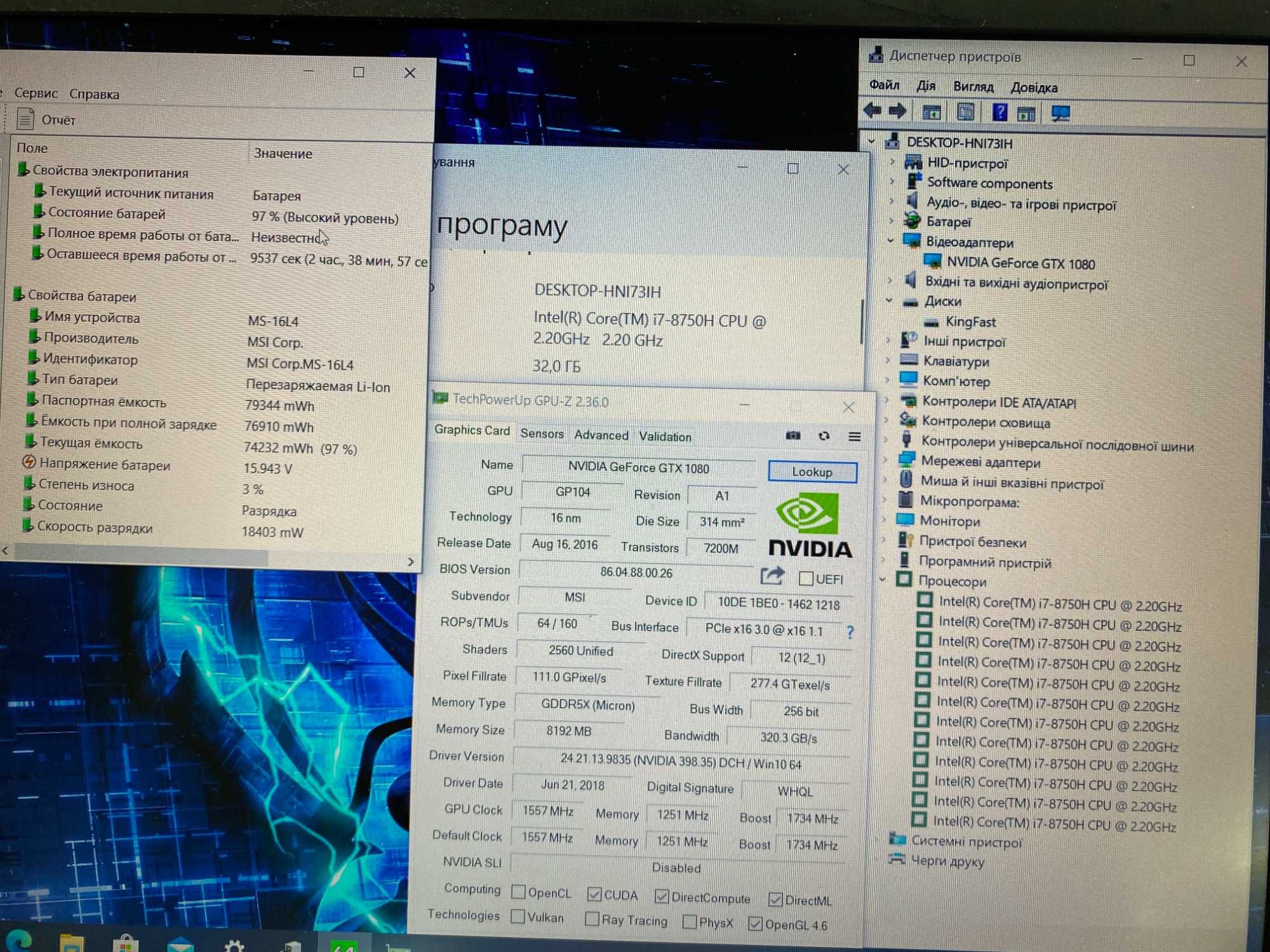Collapse the Відеоадаптери node
1270x952 pixels.
891,241
